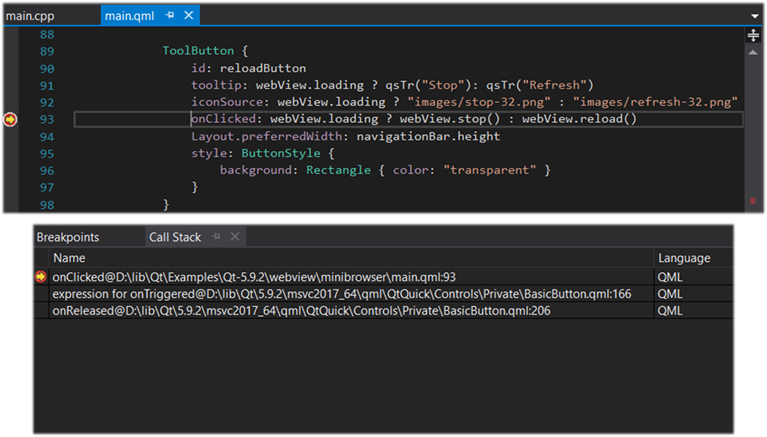Click onClicked on code line 93
Viewport: 767px width, 437px height.
(223, 119)
